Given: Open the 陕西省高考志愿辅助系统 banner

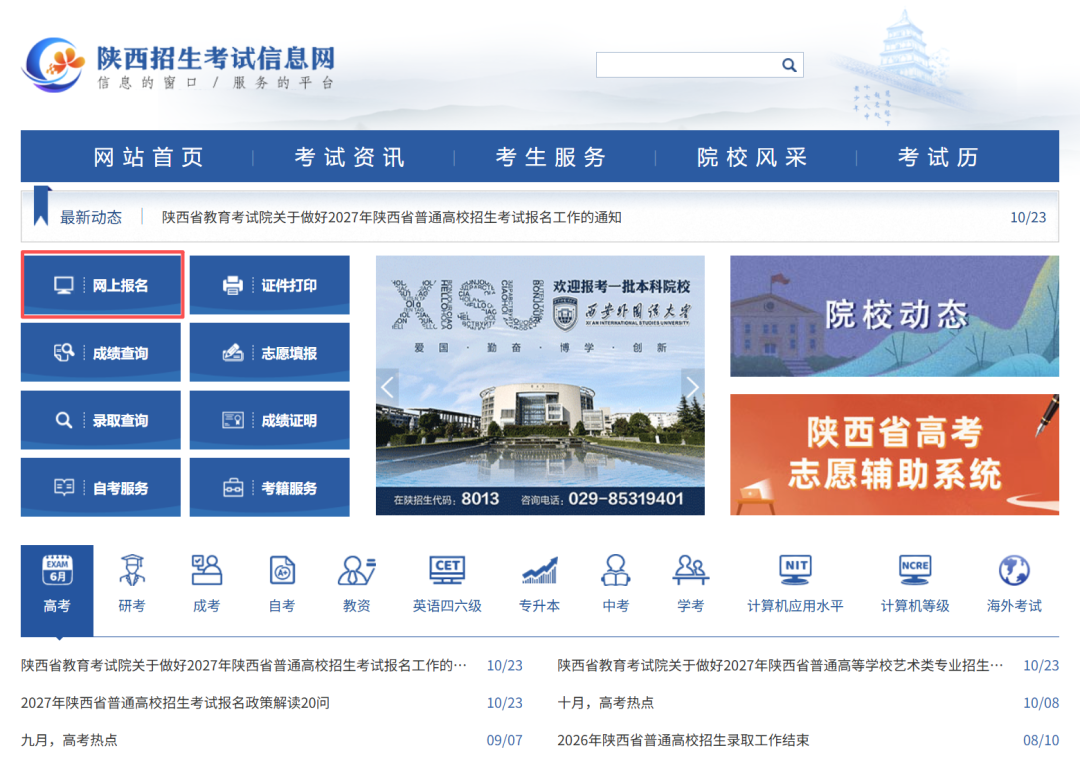Looking at the screenshot, I should (894, 455).
